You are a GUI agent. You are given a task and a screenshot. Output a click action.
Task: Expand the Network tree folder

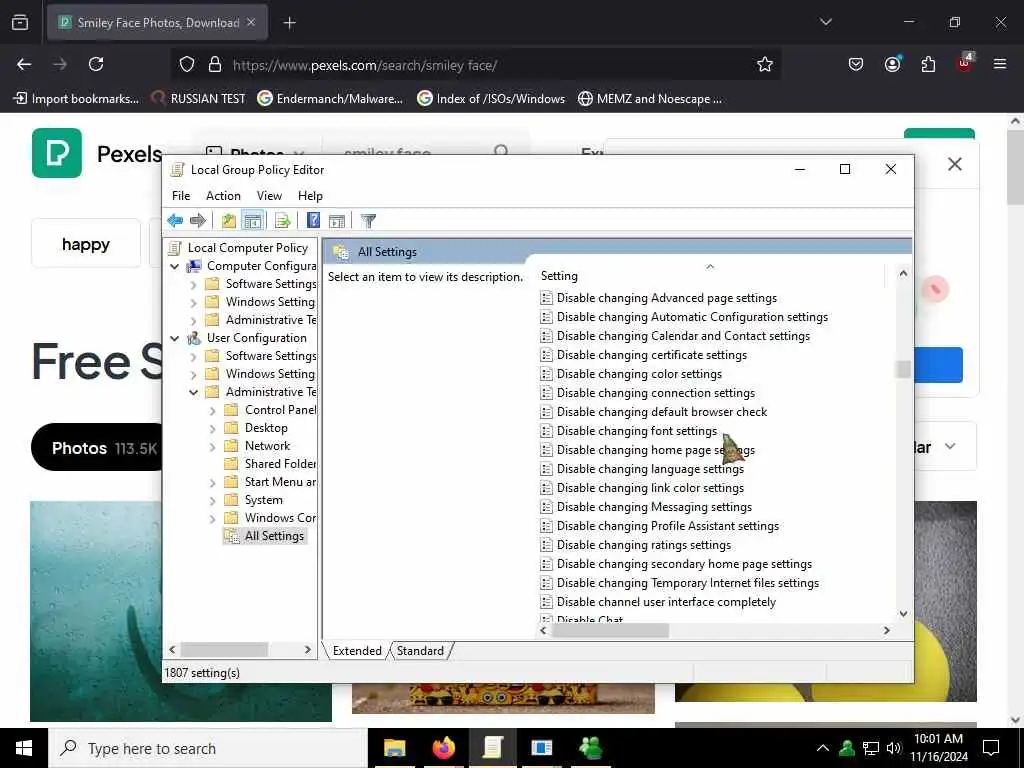[x=212, y=447]
